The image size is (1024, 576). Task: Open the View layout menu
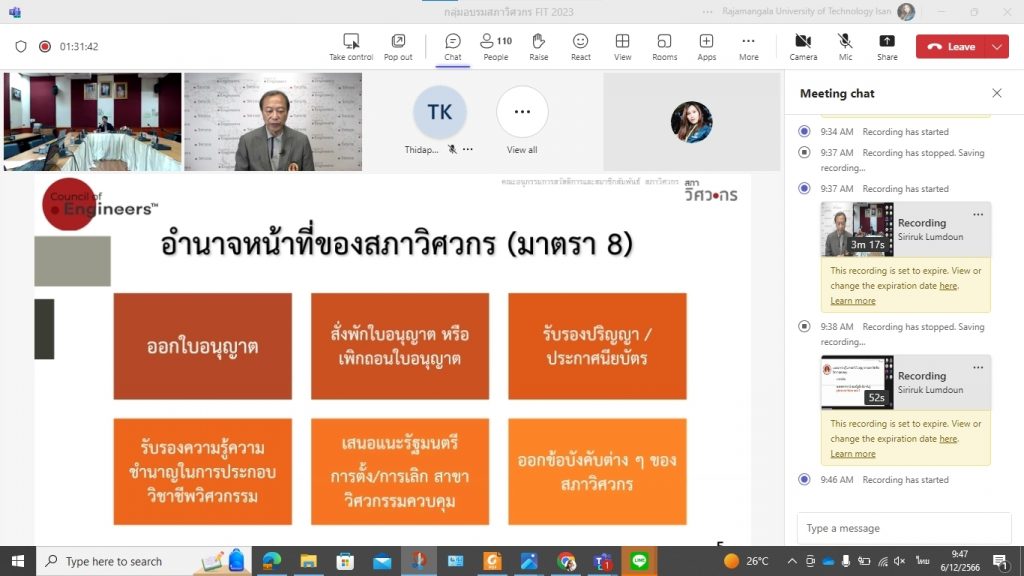(x=622, y=46)
